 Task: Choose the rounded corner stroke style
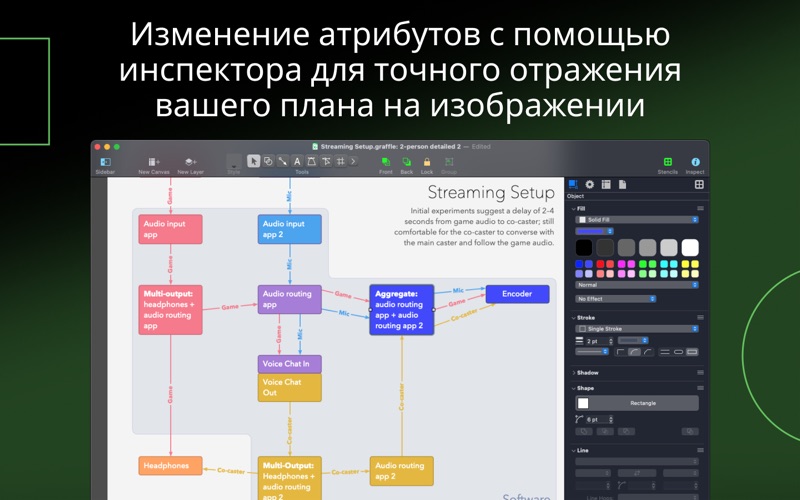[x=634, y=352]
